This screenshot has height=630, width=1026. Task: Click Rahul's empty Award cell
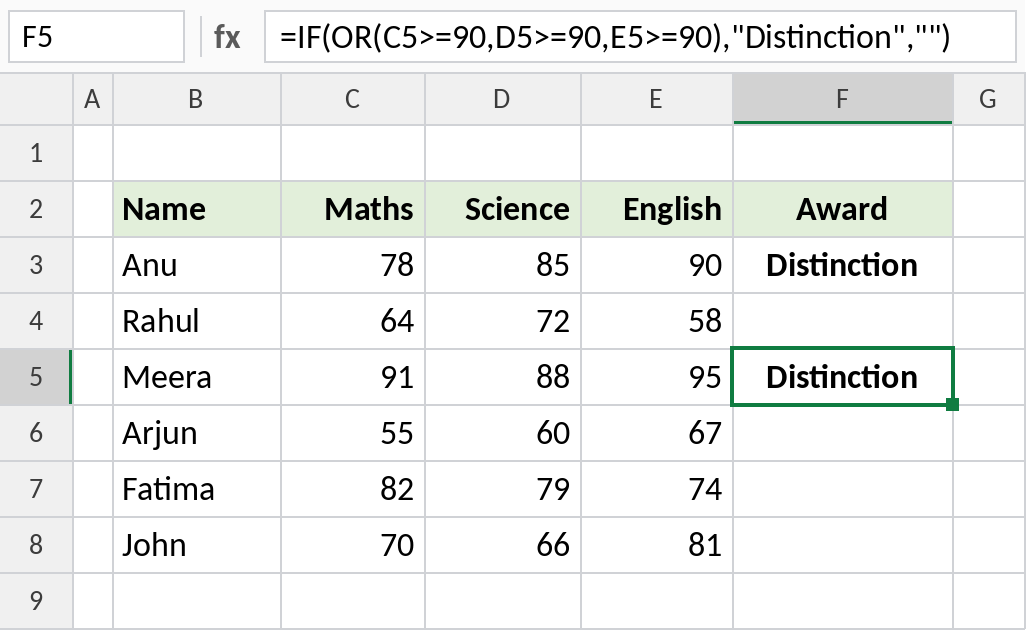(x=843, y=321)
